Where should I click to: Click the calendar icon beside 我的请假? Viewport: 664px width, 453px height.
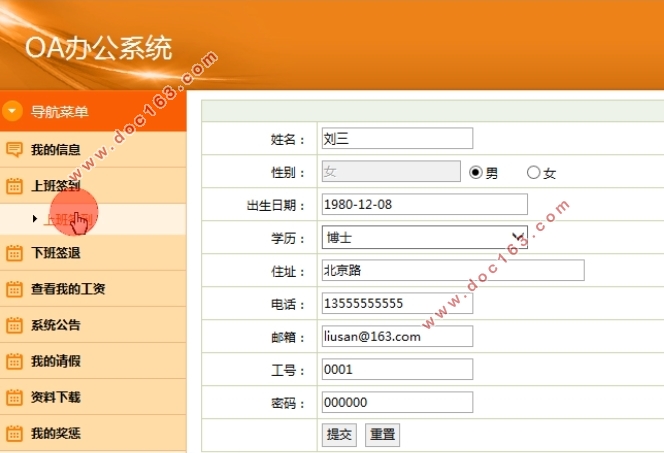pyautogui.click(x=14, y=361)
